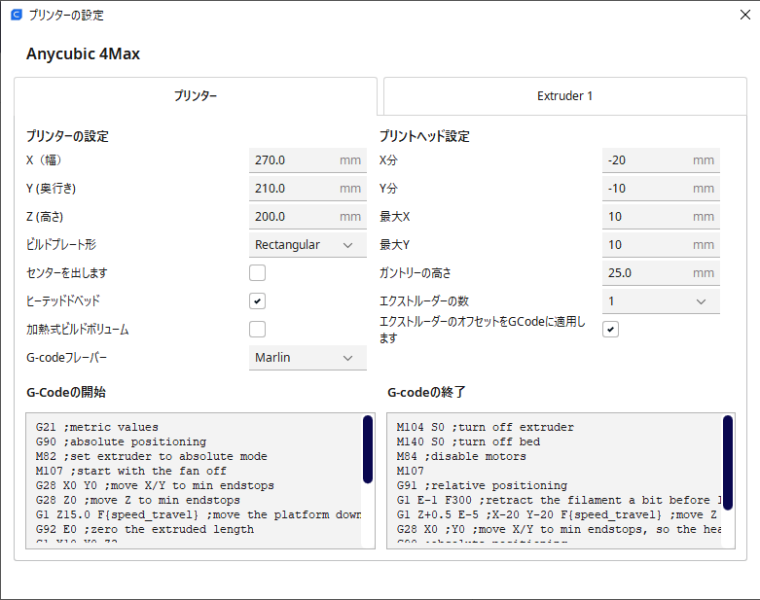This screenshot has width=760, height=600.
Task: Edit the 最大Y field
Action: (661, 245)
